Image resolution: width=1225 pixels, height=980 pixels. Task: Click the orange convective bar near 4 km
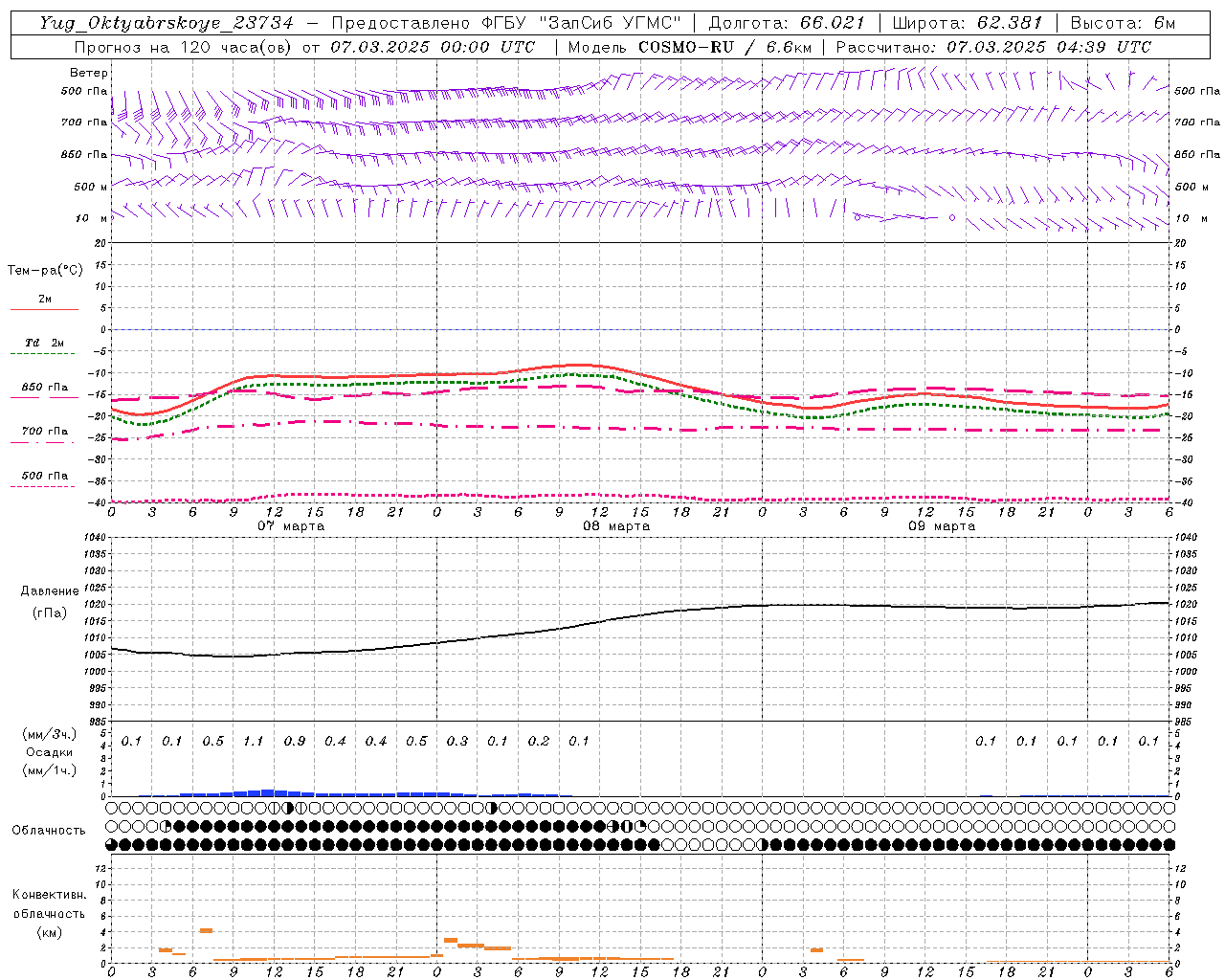pos(206,930)
